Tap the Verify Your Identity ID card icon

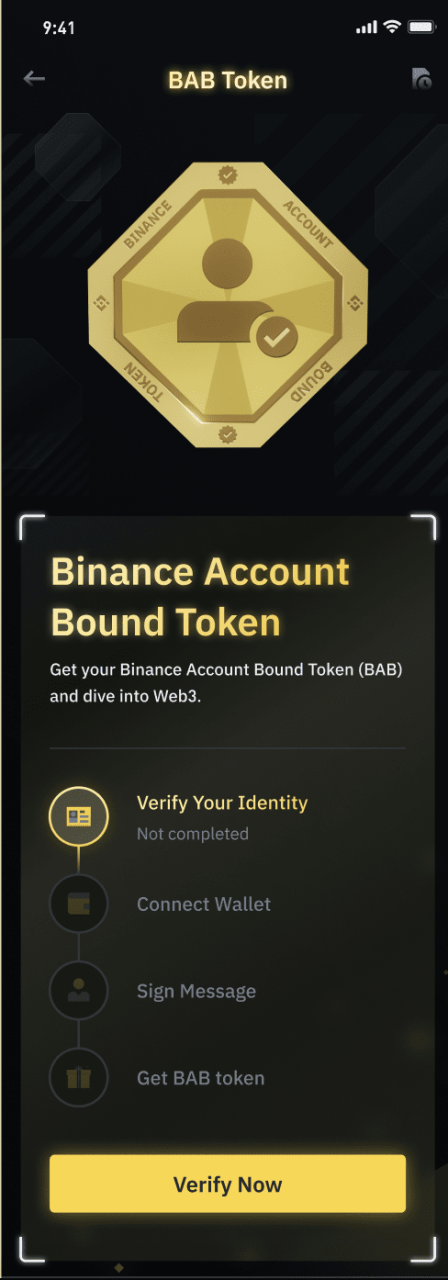point(78,816)
